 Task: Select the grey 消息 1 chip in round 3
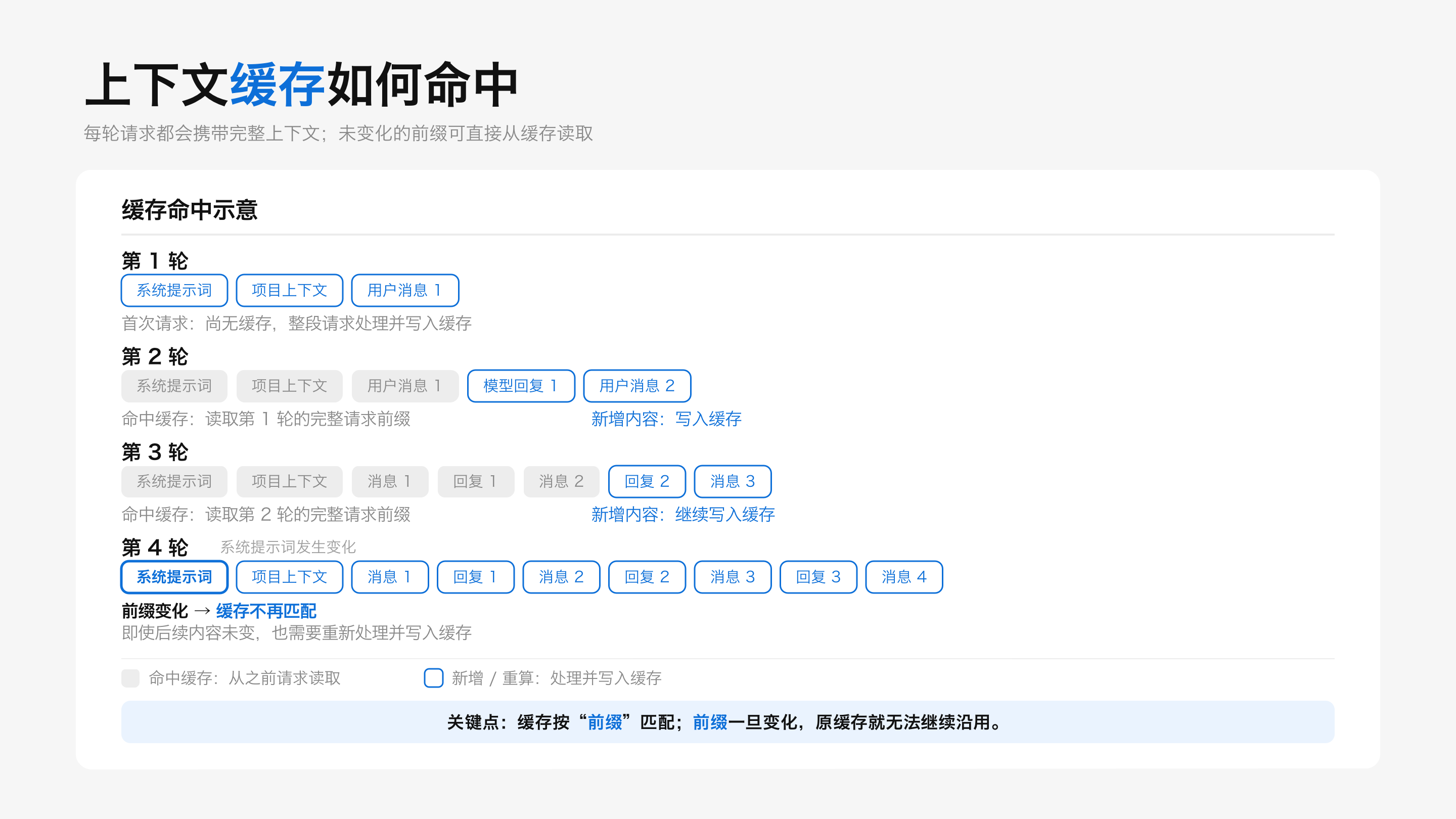pos(390,482)
